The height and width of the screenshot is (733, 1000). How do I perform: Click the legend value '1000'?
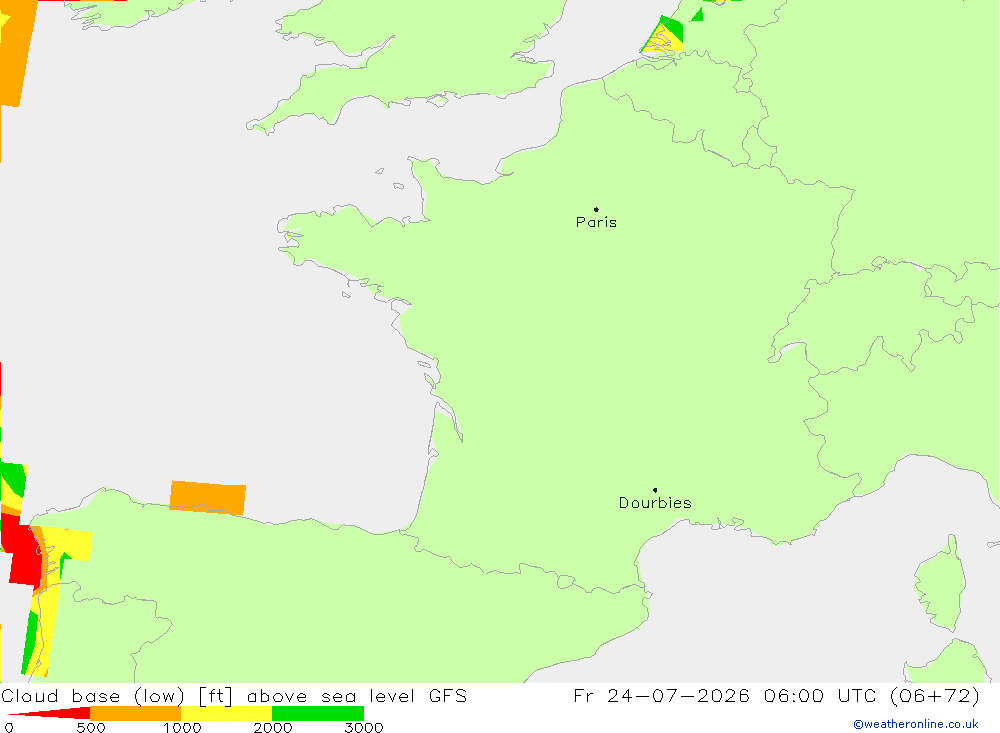[182, 727]
